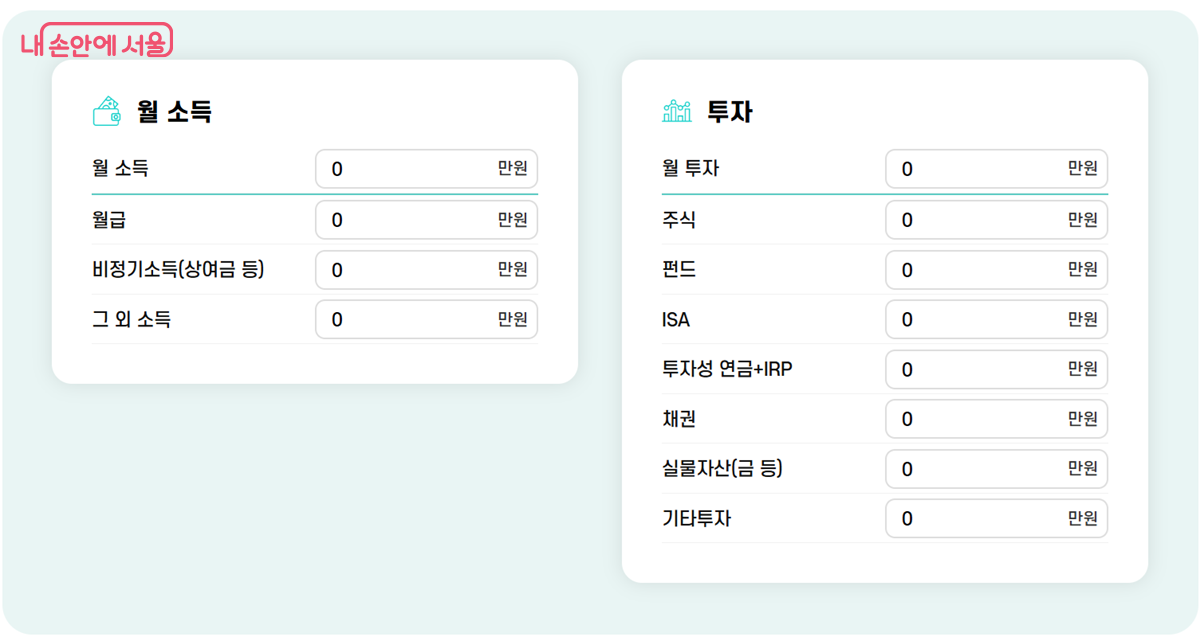
Task: Click the 만원 unit in 기타투자 field
Action: [1082, 519]
